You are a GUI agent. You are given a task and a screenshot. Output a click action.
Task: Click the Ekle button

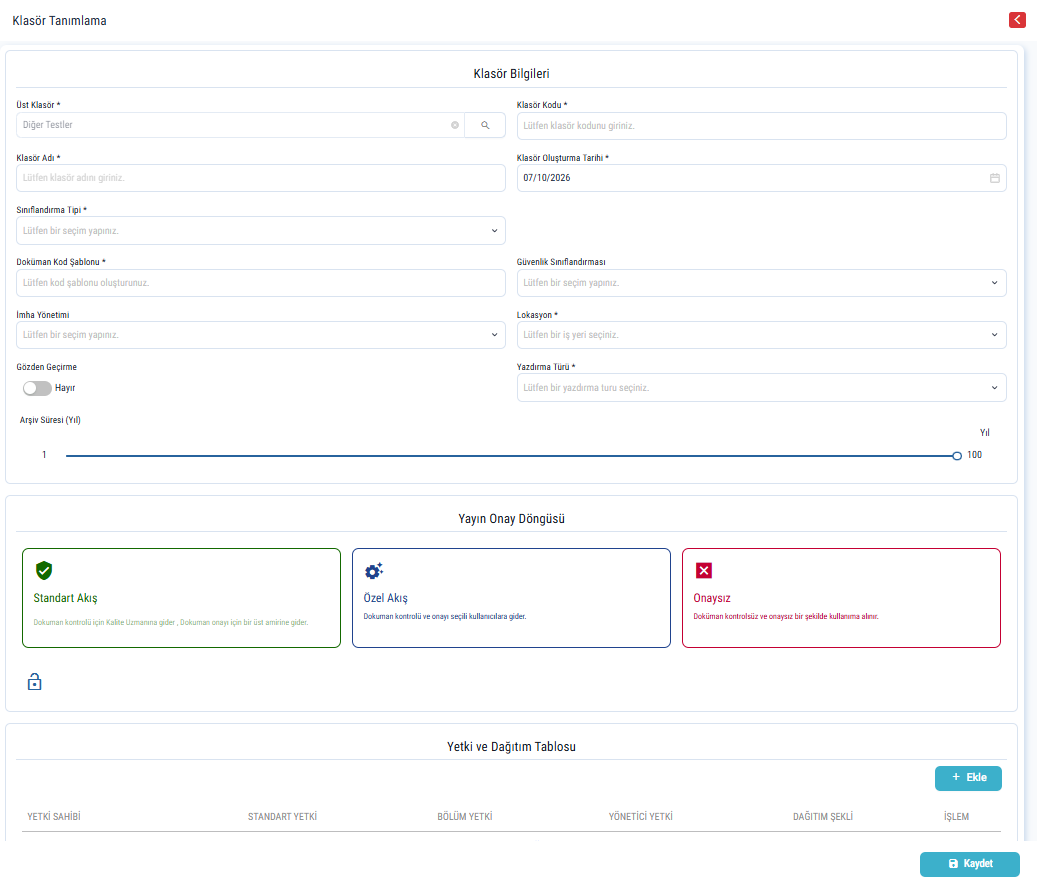968,778
